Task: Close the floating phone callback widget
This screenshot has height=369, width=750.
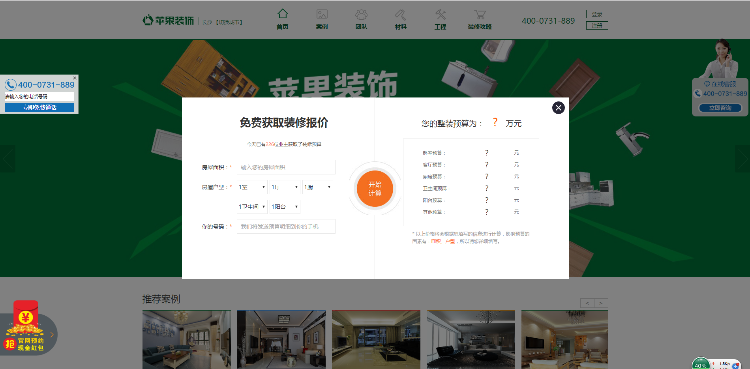Action: pyautogui.click(x=75, y=78)
